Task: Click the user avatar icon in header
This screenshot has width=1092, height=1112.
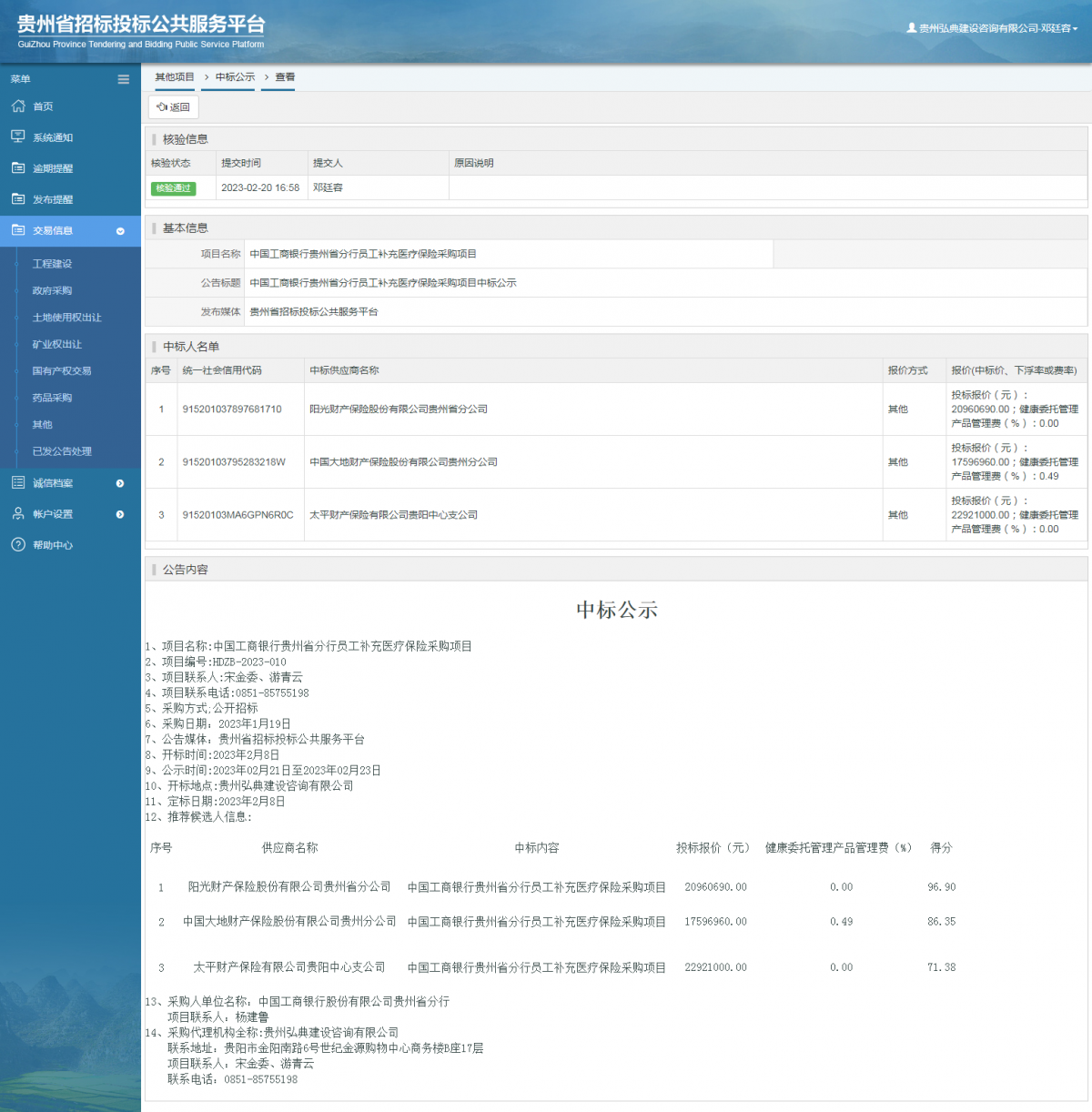Action: click(912, 28)
